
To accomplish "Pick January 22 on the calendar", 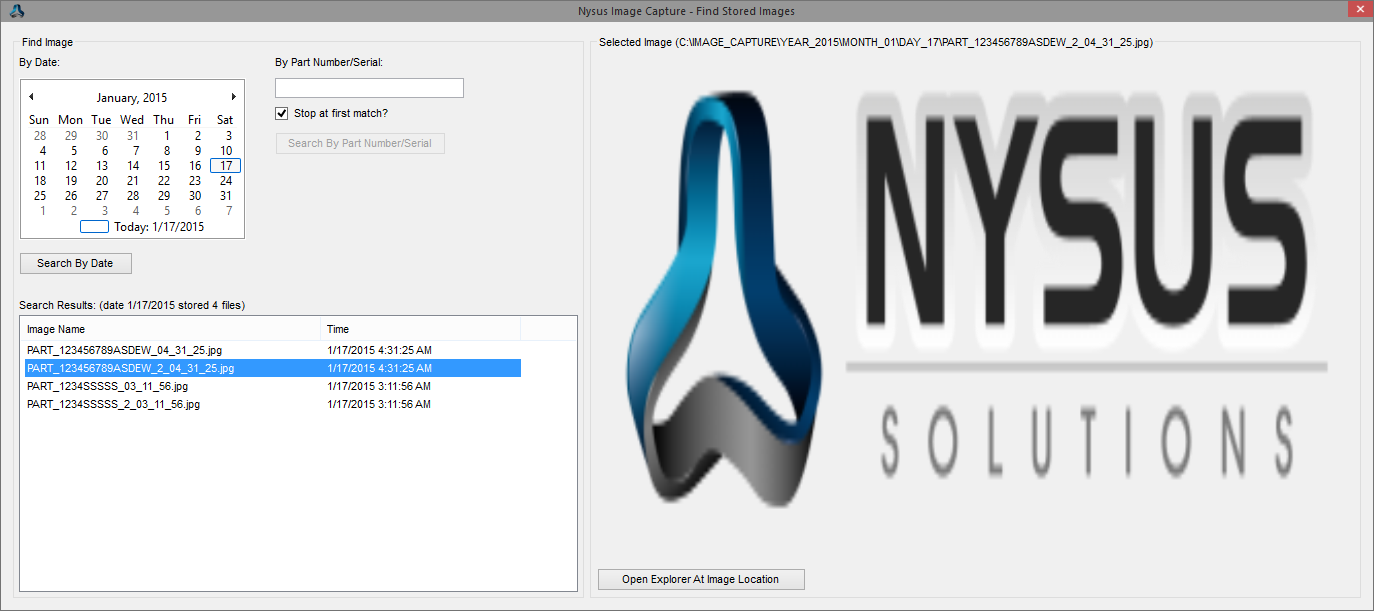I will tap(164, 181).
